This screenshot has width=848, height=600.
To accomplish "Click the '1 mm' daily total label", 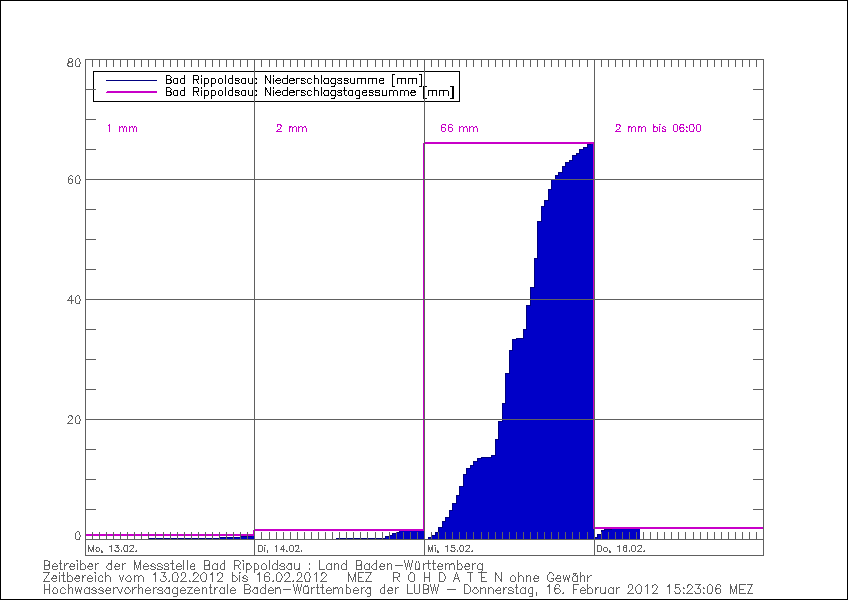I will [x=122, y=128].
